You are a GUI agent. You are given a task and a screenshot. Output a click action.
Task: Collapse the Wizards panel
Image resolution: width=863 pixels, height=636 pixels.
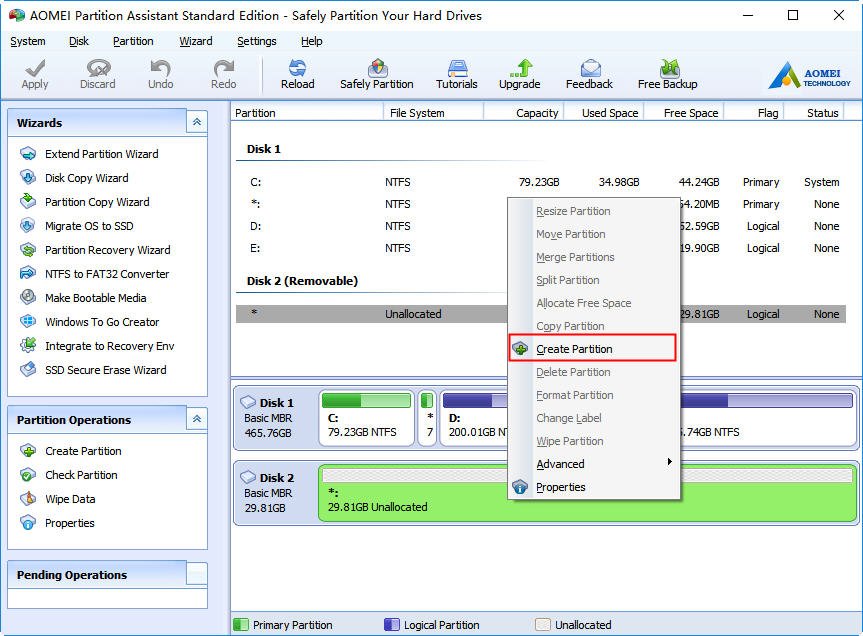click(x=196, y=122)
